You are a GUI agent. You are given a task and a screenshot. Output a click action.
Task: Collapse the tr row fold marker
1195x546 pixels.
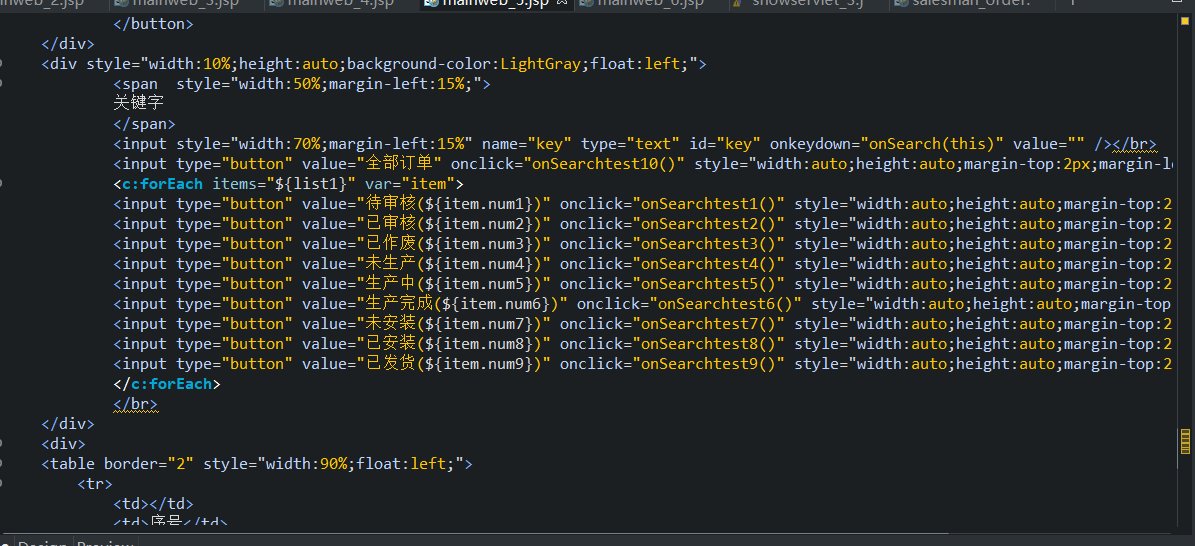click(3, 484)
